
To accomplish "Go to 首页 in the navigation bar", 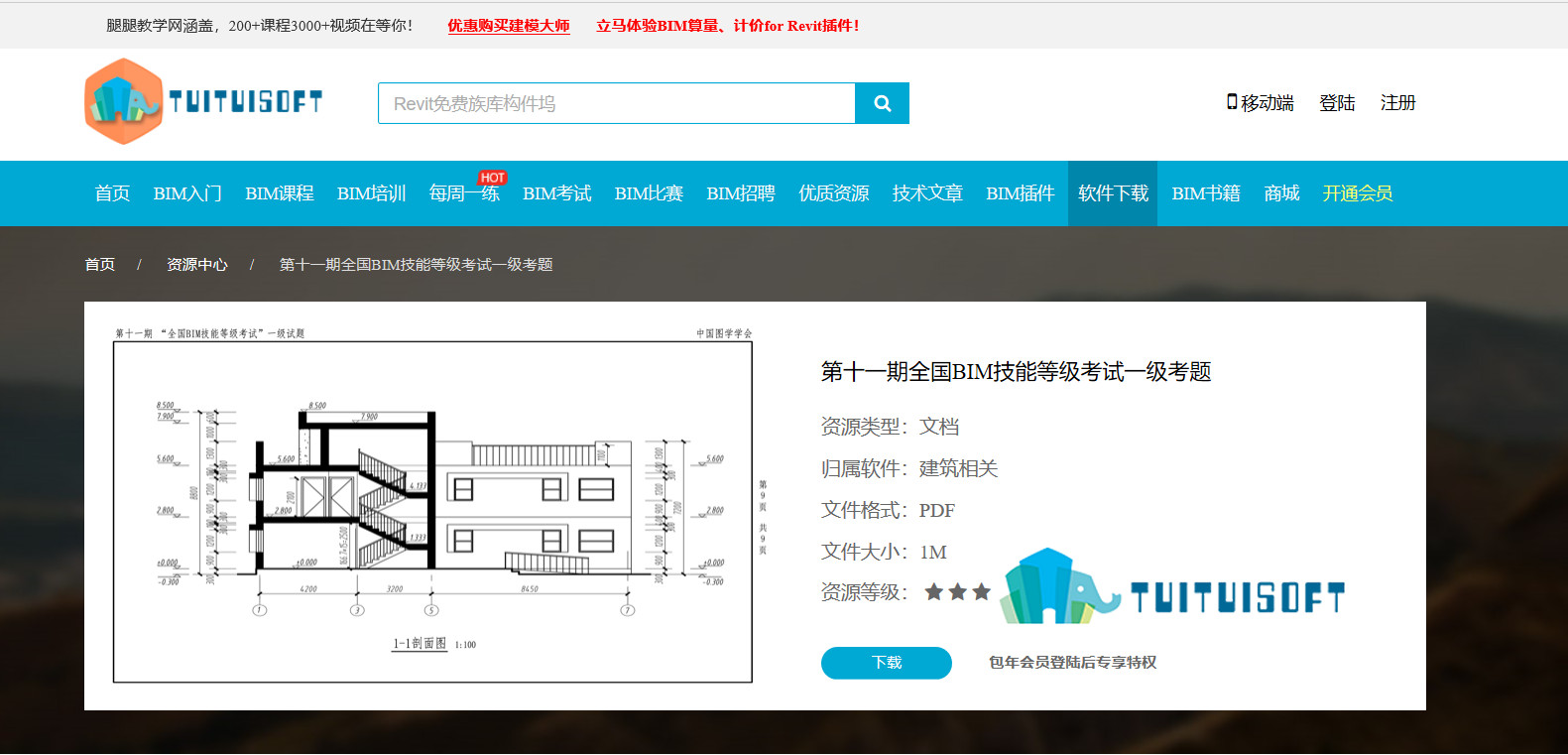I will click(112, 193).
